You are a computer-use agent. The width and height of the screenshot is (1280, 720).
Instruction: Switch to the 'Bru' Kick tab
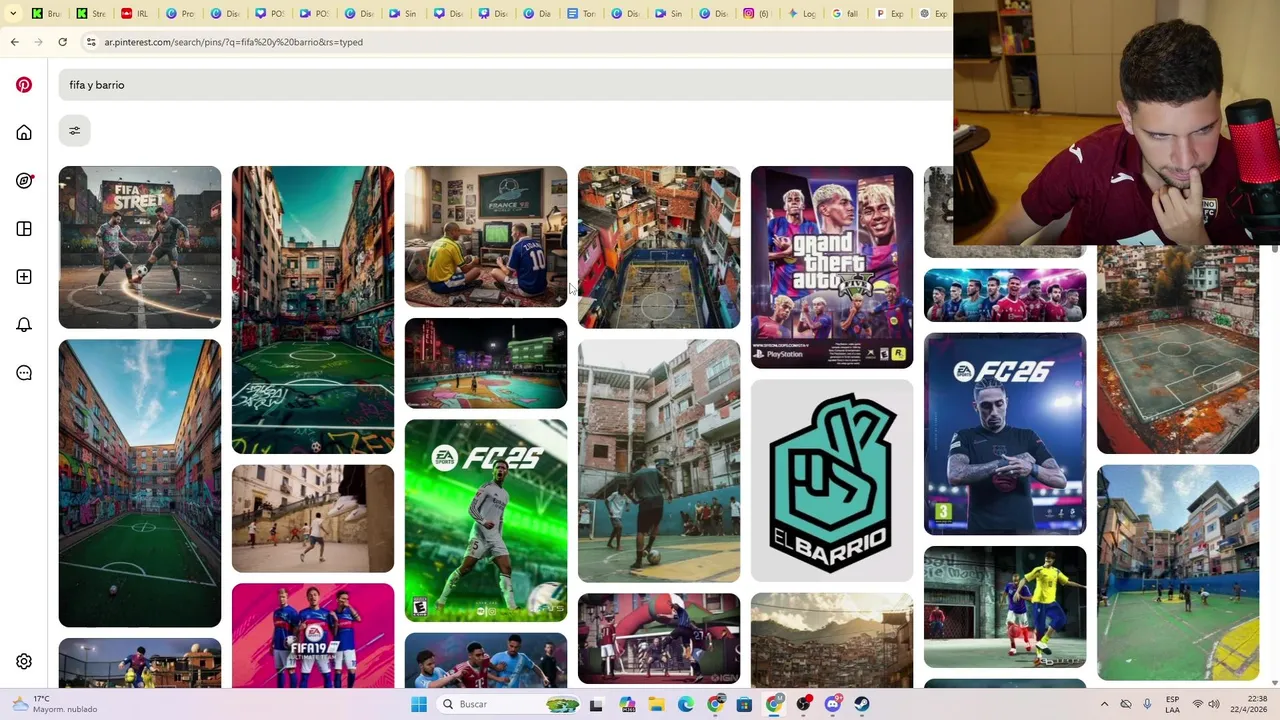pyautogui.click(x=46, y=13)
